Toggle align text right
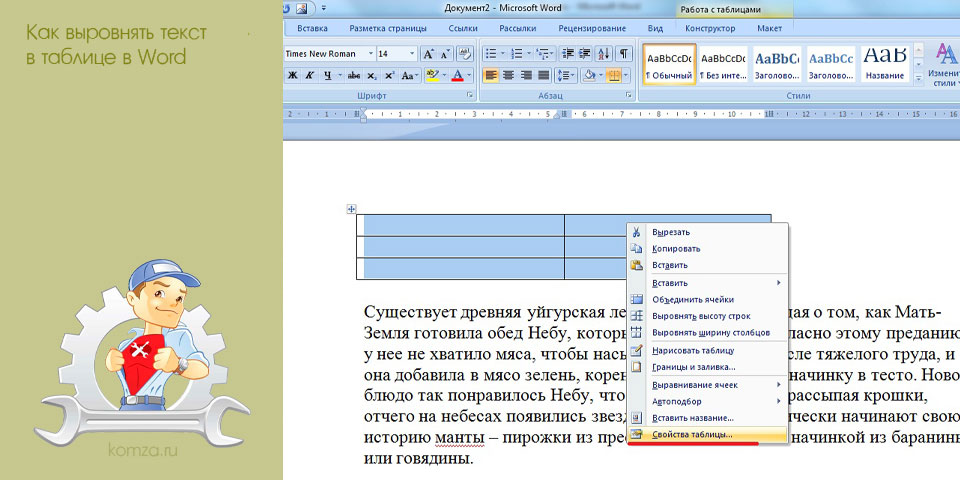This screenshot has height=480, width=960. point(526,76)
